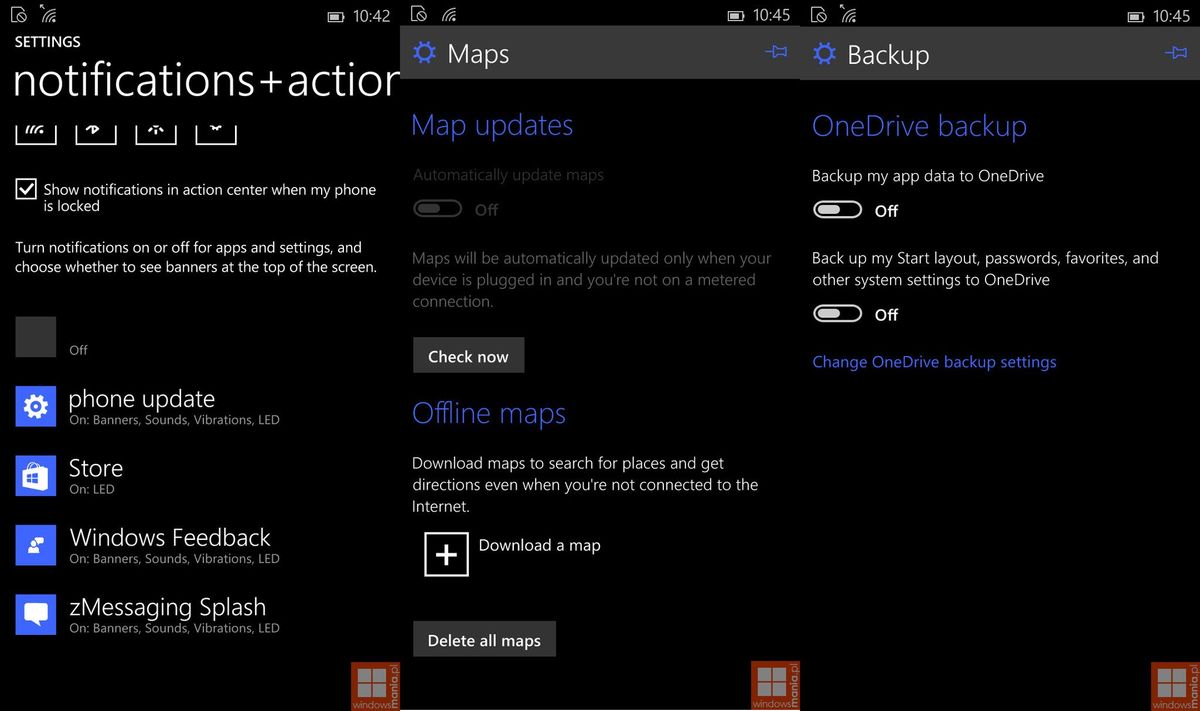Tap the airplane mode quick action tile
The image size is (1200, 711).
[x=215, y=130]
